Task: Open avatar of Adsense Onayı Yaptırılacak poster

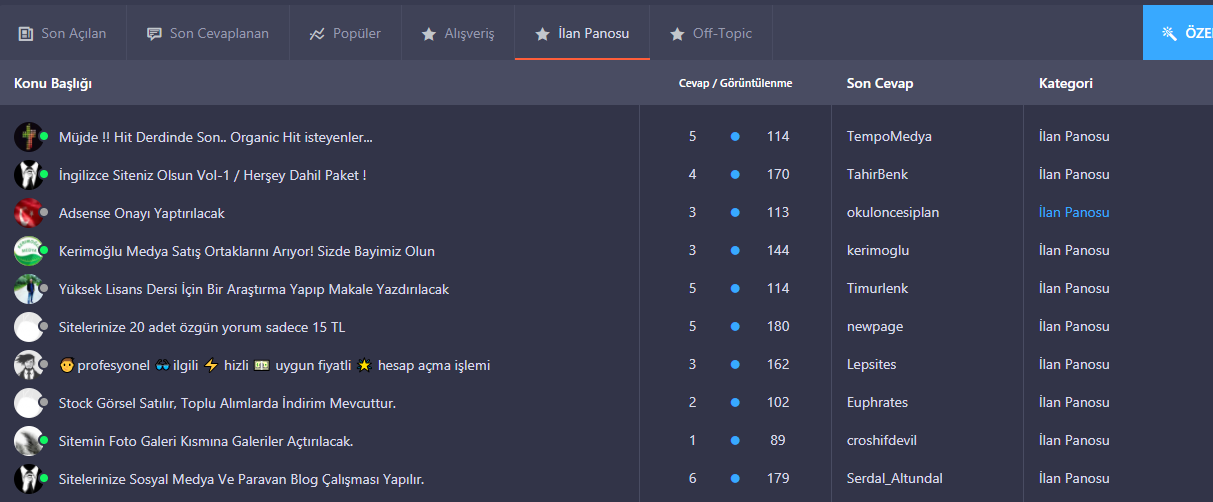Action: click(x=29, y=213)
